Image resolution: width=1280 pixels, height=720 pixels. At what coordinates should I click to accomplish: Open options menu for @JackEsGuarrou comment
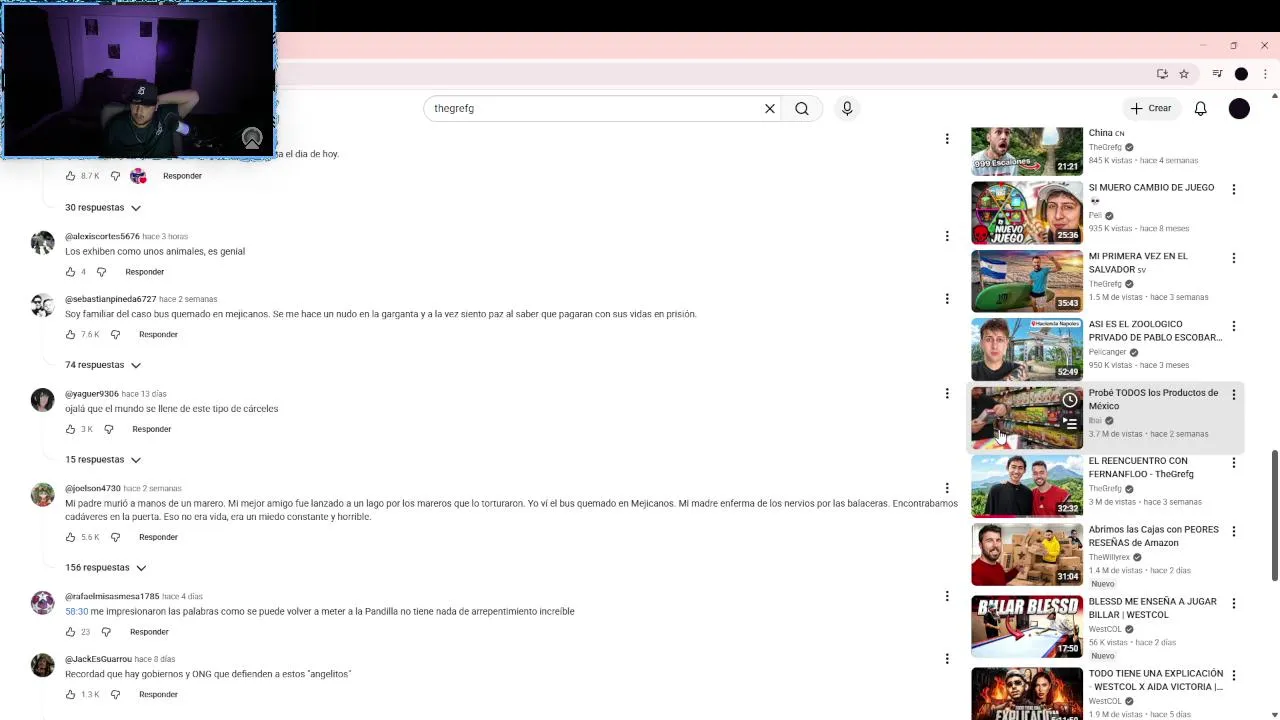(947, 659)
